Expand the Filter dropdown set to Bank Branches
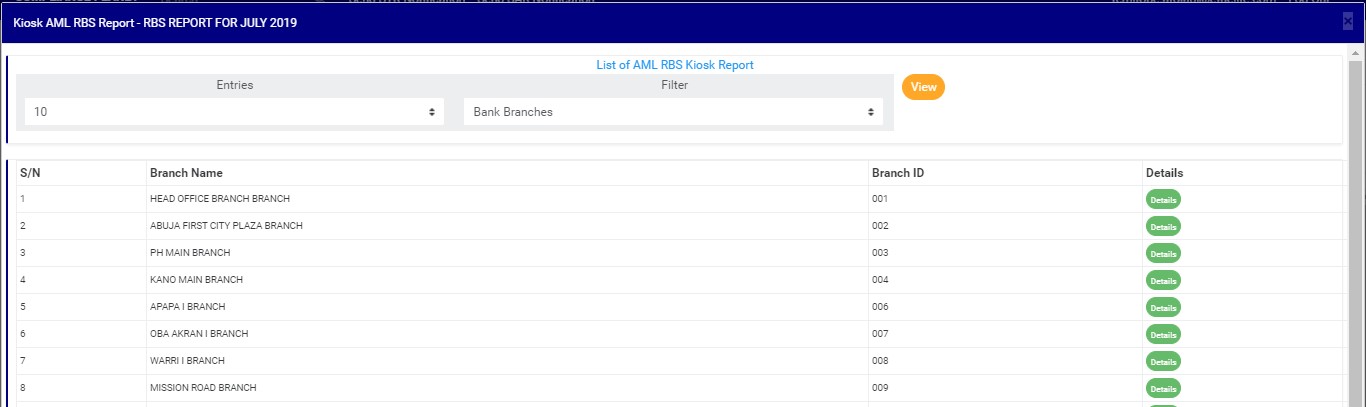 (x=673, y=112)
